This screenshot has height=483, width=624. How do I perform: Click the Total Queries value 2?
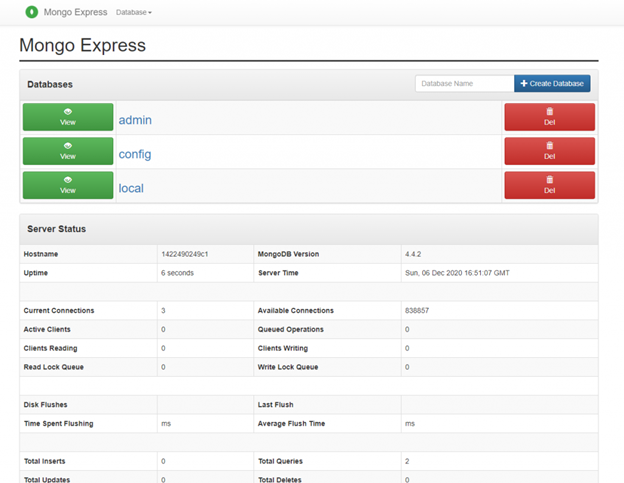click(407, 461)
